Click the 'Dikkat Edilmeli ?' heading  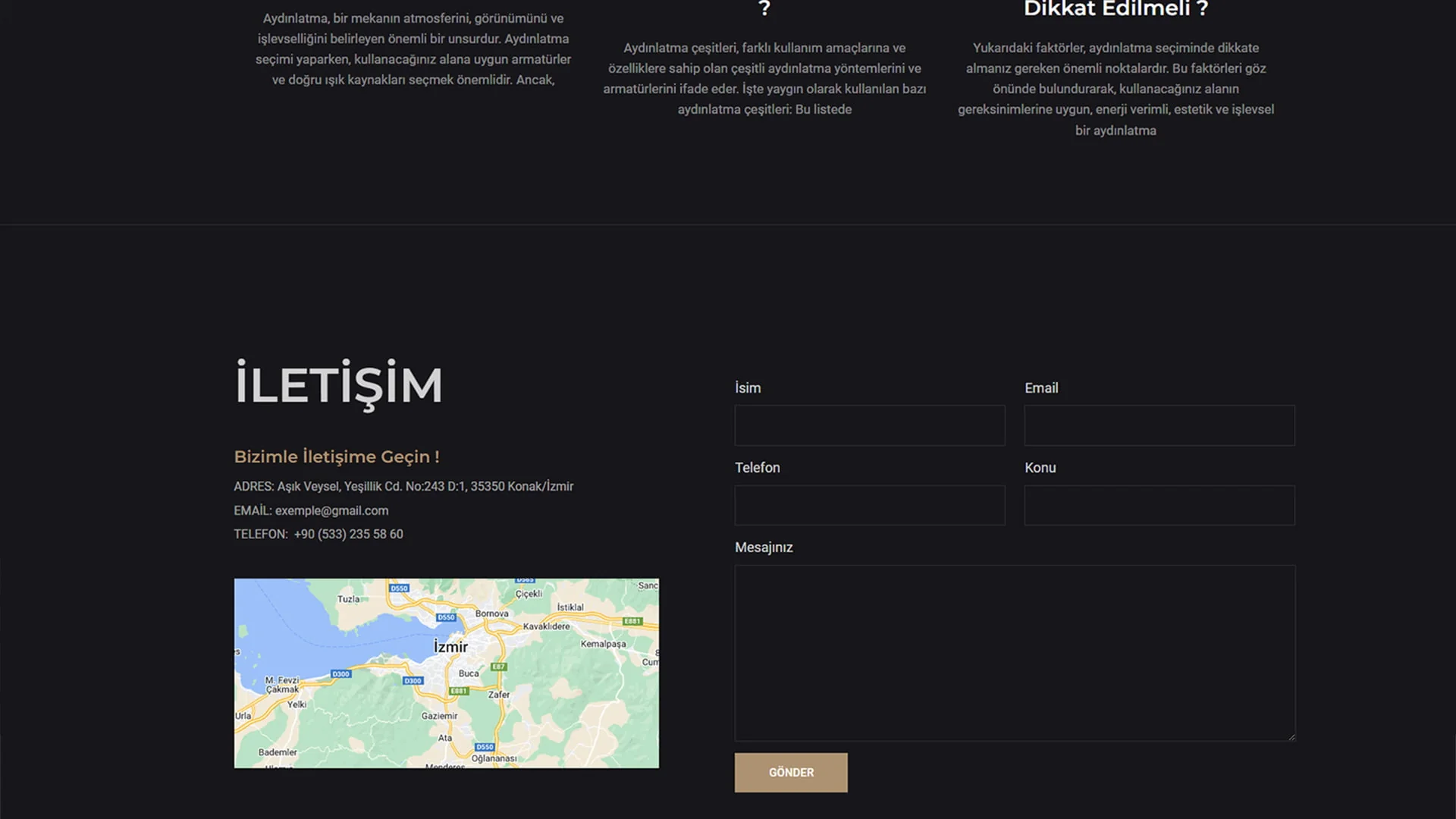[1115, 9]
